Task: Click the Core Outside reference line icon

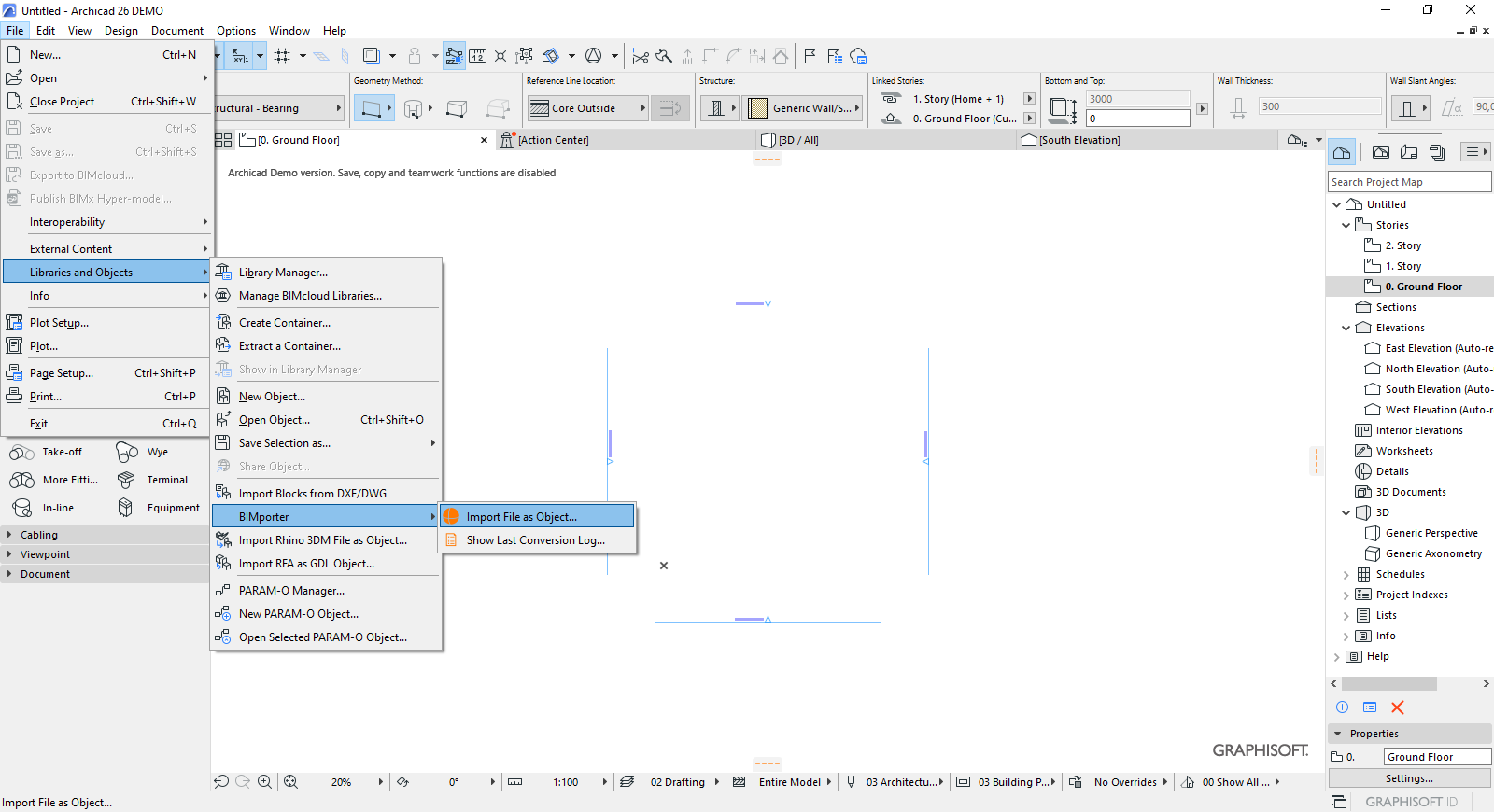Action: pos(539,108)
